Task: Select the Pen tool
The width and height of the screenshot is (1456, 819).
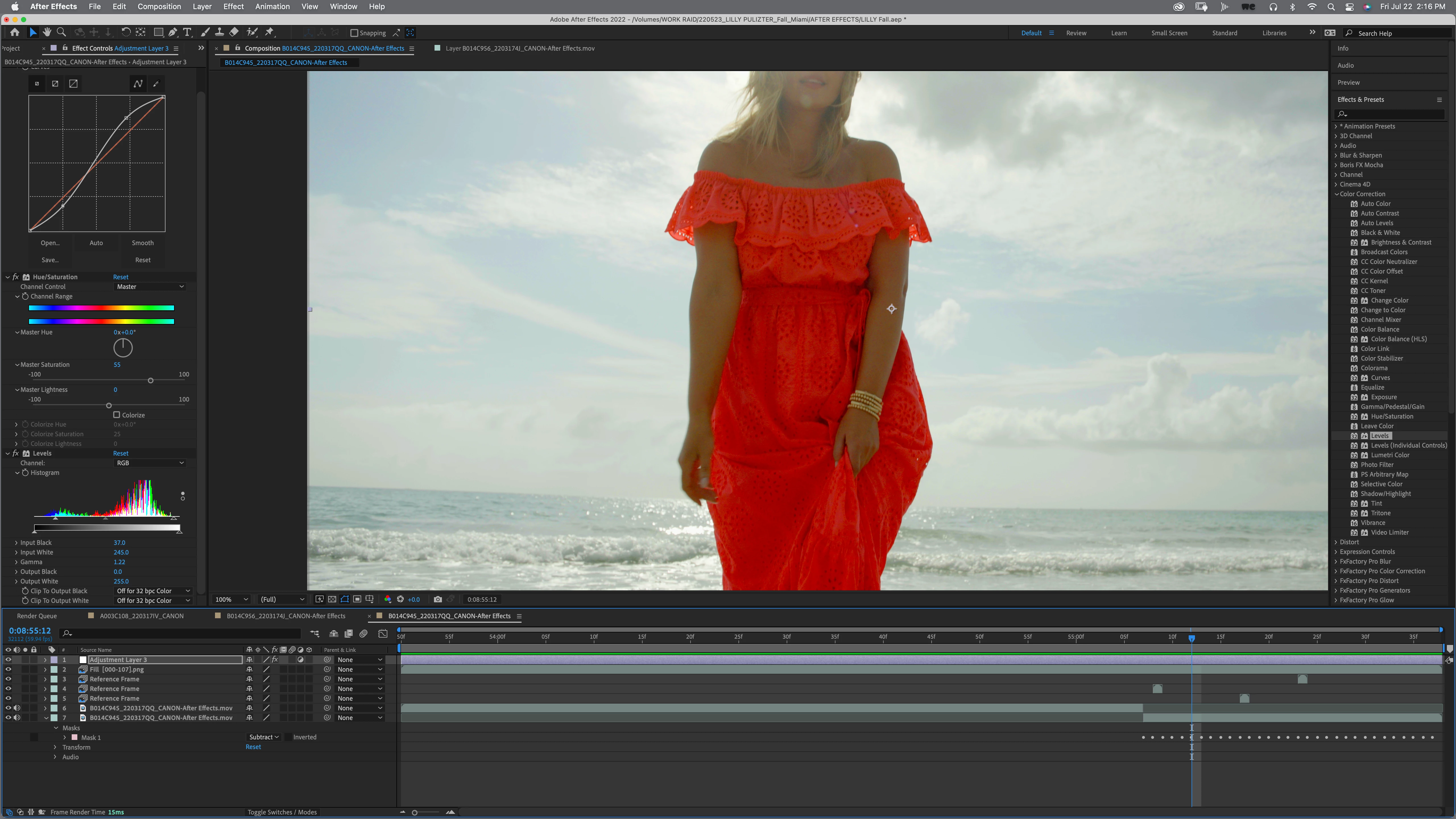Action: (173, 32)
